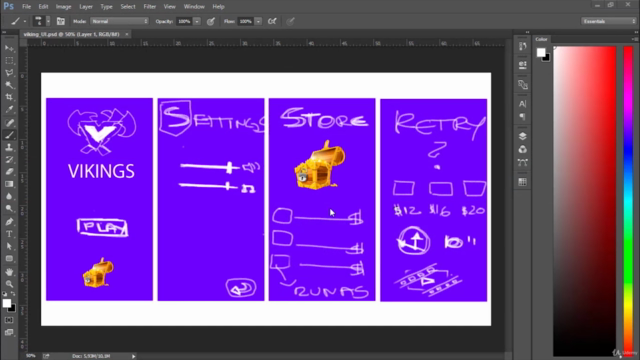Swap foreground and background colors
640x360 pixels.
13,294
